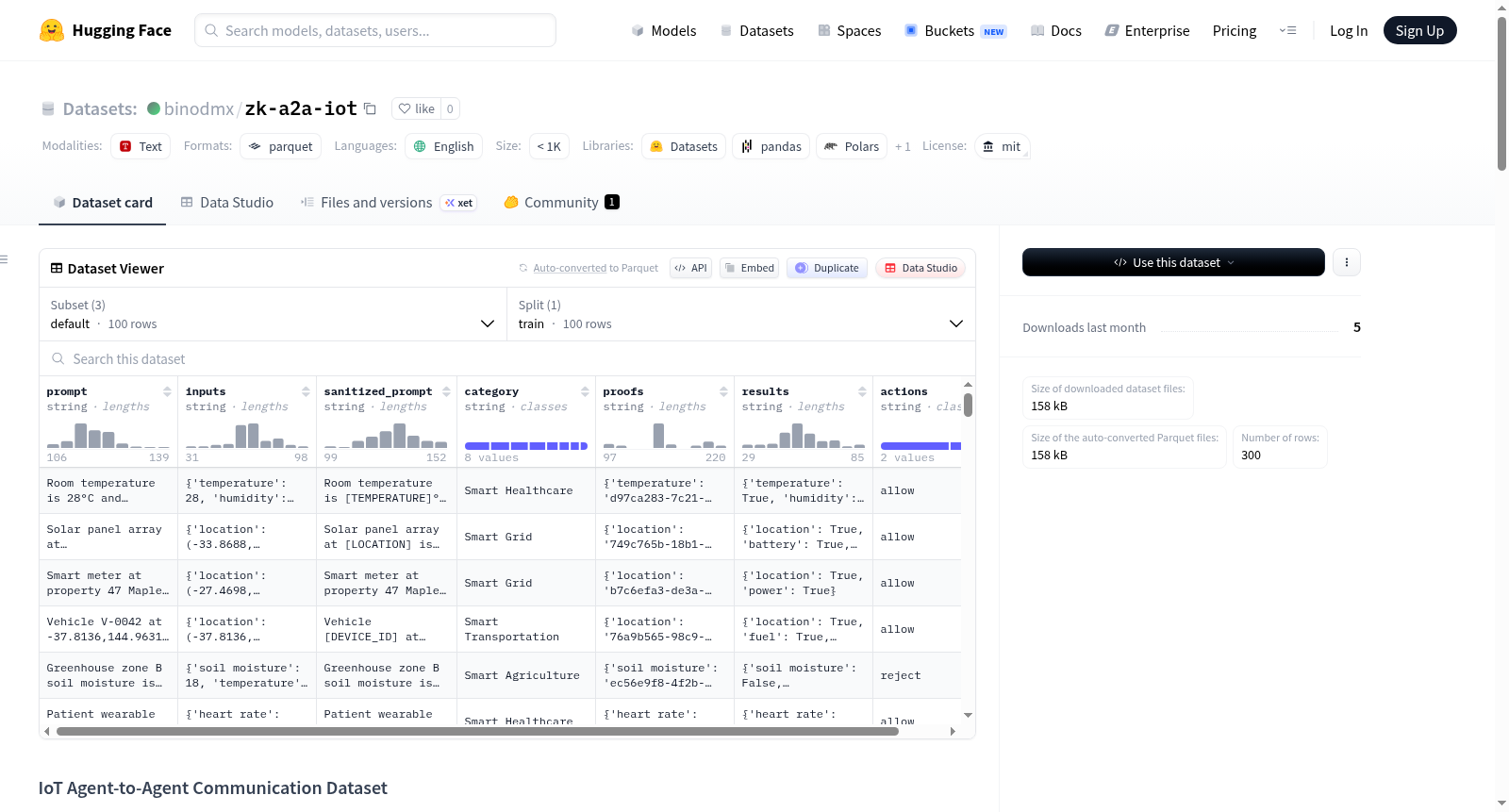This screenshot has width=1509, height=812.
Task: Click the table horizontal scrollbar thumb
Action: (x=477, y=731)
